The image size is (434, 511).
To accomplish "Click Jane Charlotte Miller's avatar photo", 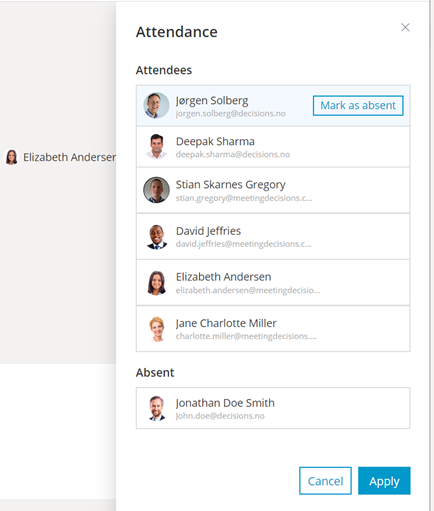I will click(x=157, y=329).
